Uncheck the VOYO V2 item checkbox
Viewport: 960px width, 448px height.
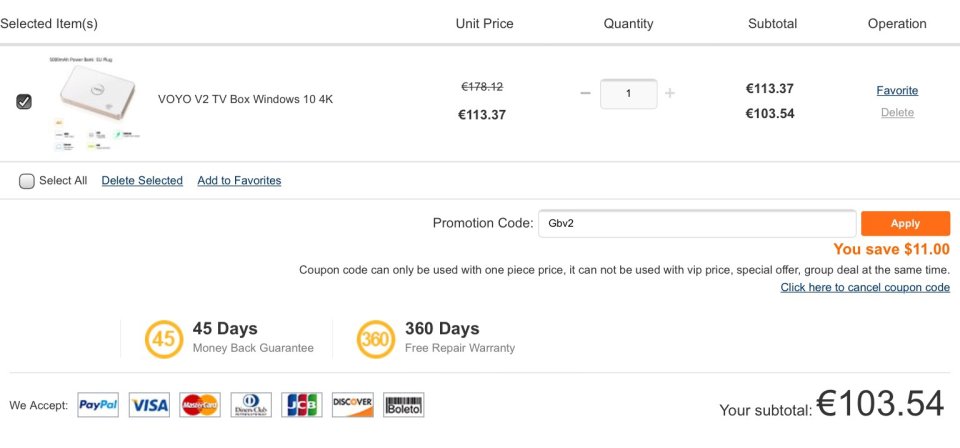[x=24, y=102]
